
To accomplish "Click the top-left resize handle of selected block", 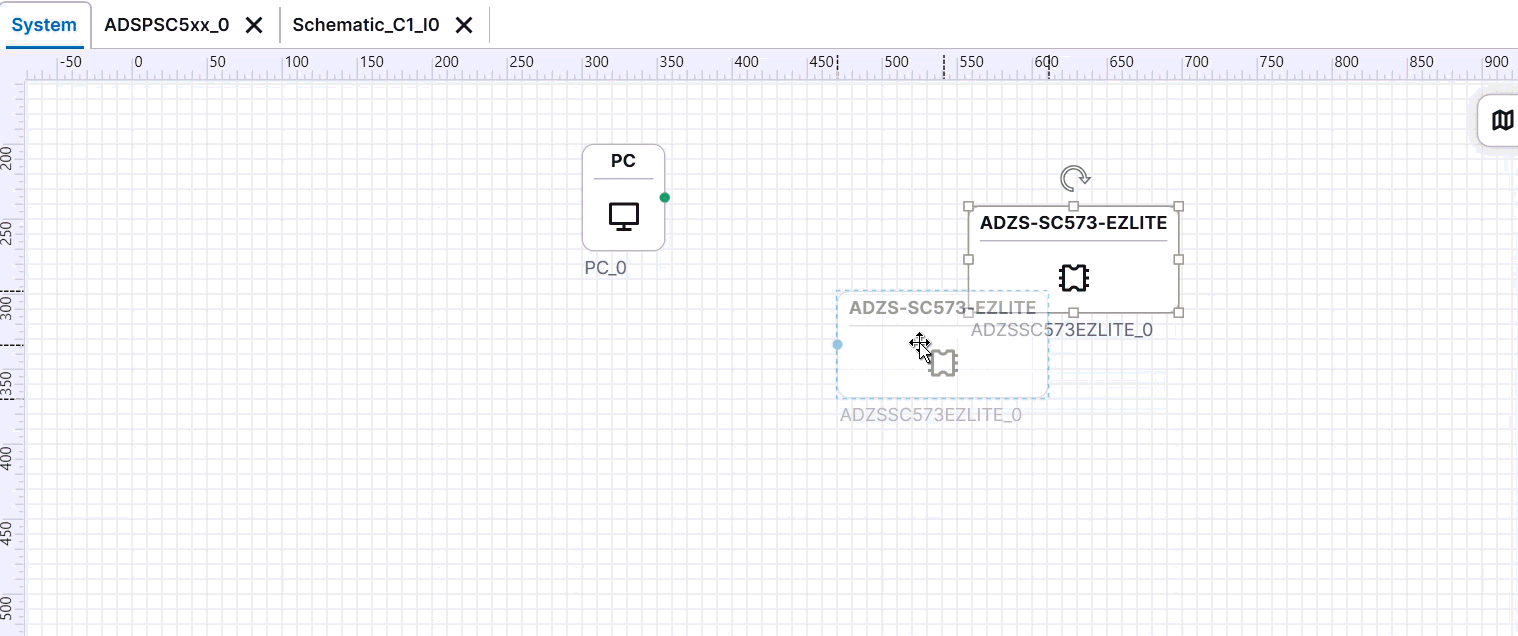I will tap(968, 206).
